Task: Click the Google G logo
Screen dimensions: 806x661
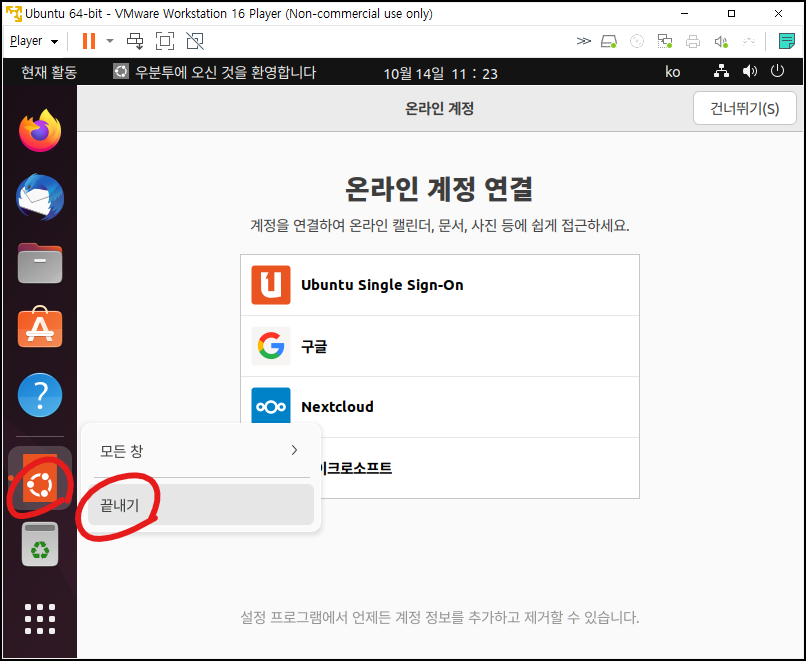Action: [271, 346]
